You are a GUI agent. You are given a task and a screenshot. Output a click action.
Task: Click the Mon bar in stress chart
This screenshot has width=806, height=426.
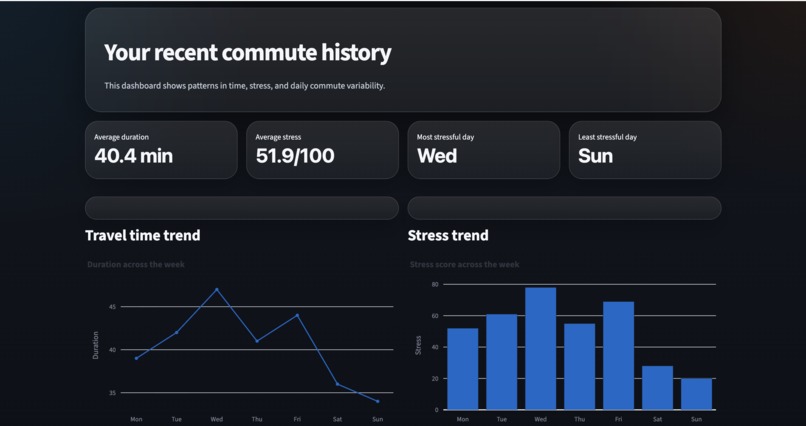(x=463, y=369)
